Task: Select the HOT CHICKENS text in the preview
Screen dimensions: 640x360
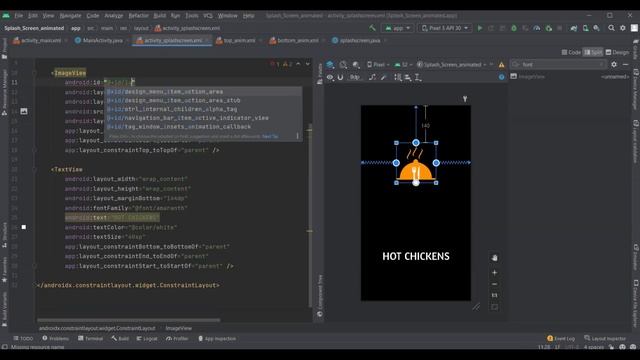Action: 416,256
